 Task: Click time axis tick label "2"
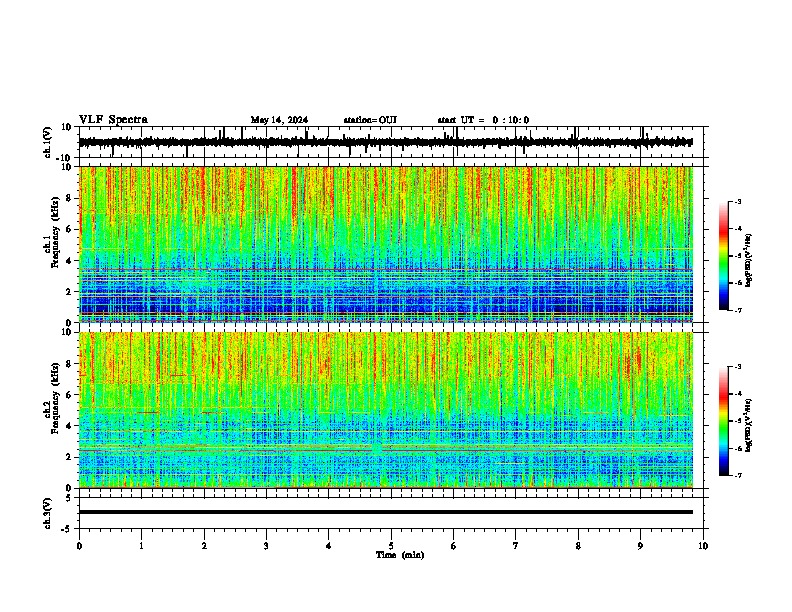coord(204,546)
